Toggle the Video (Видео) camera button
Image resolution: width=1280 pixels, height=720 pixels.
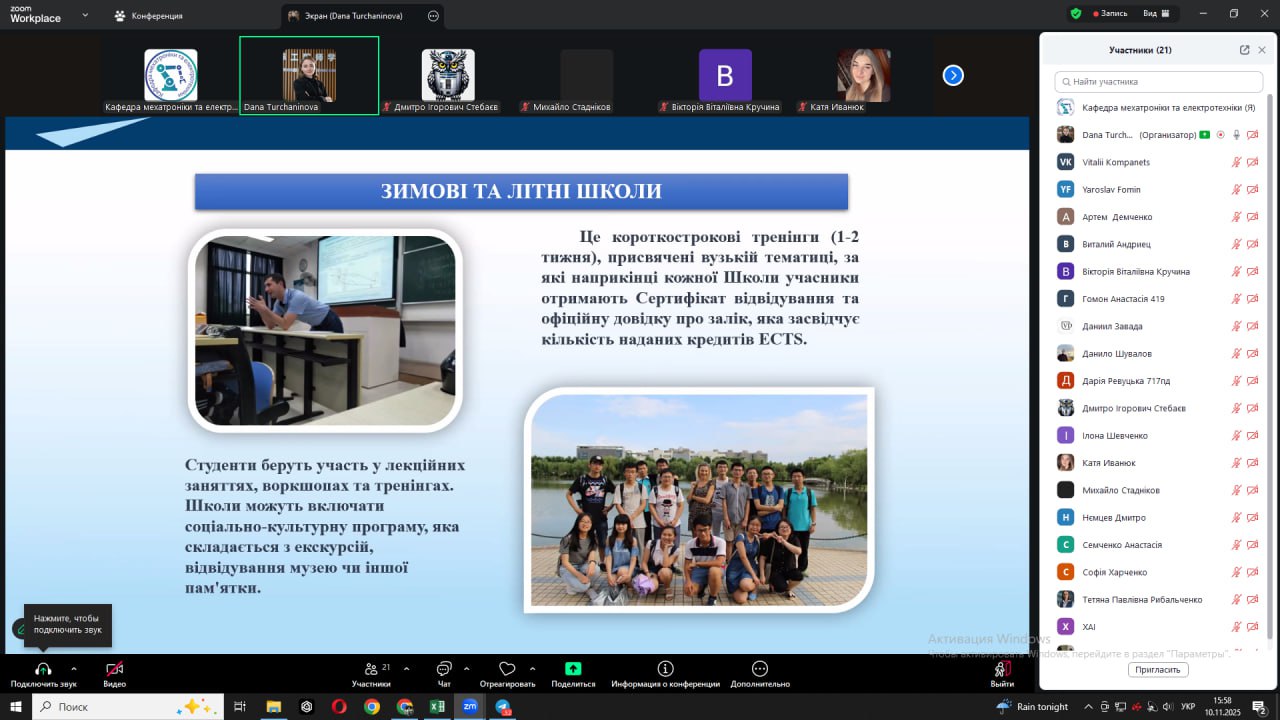114,669
